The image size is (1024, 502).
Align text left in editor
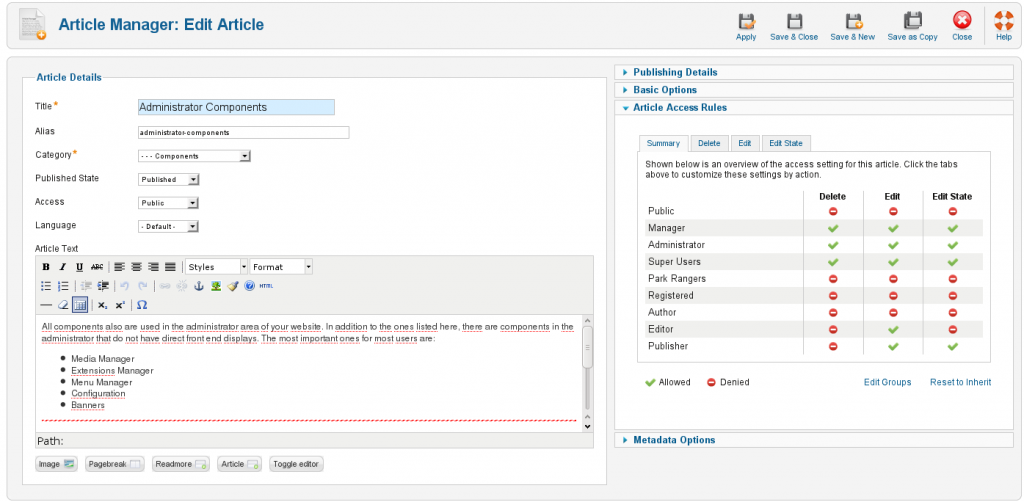point(119,267)
